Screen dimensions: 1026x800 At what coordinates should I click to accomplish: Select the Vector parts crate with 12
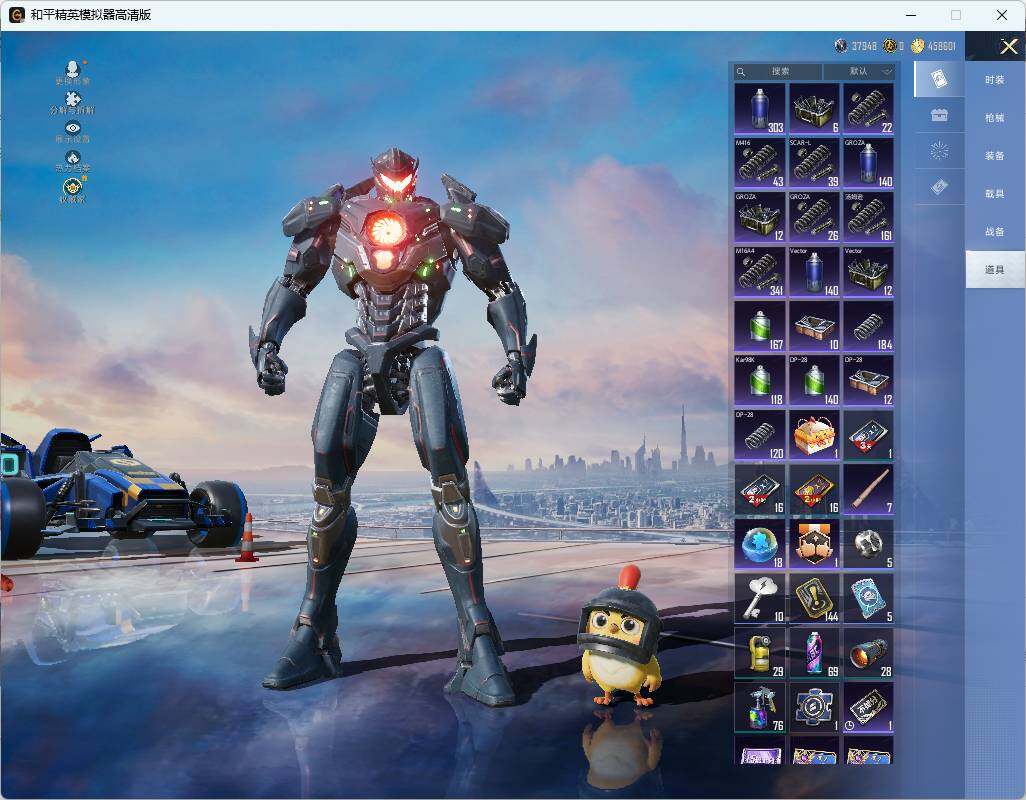868,271
